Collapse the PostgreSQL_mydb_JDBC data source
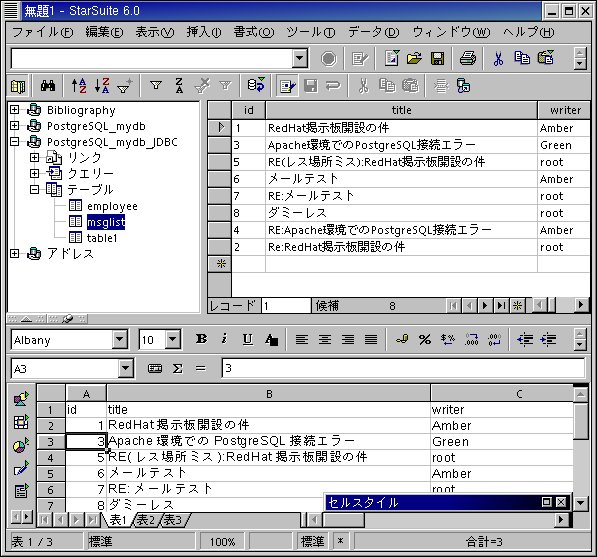The image size is (597, 557). pyautogui.click(x=14, y=142)
